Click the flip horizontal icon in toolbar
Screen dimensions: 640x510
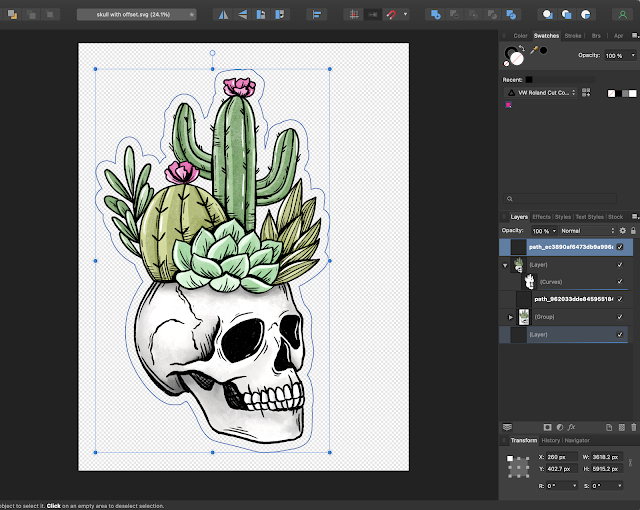click(222, 15)
